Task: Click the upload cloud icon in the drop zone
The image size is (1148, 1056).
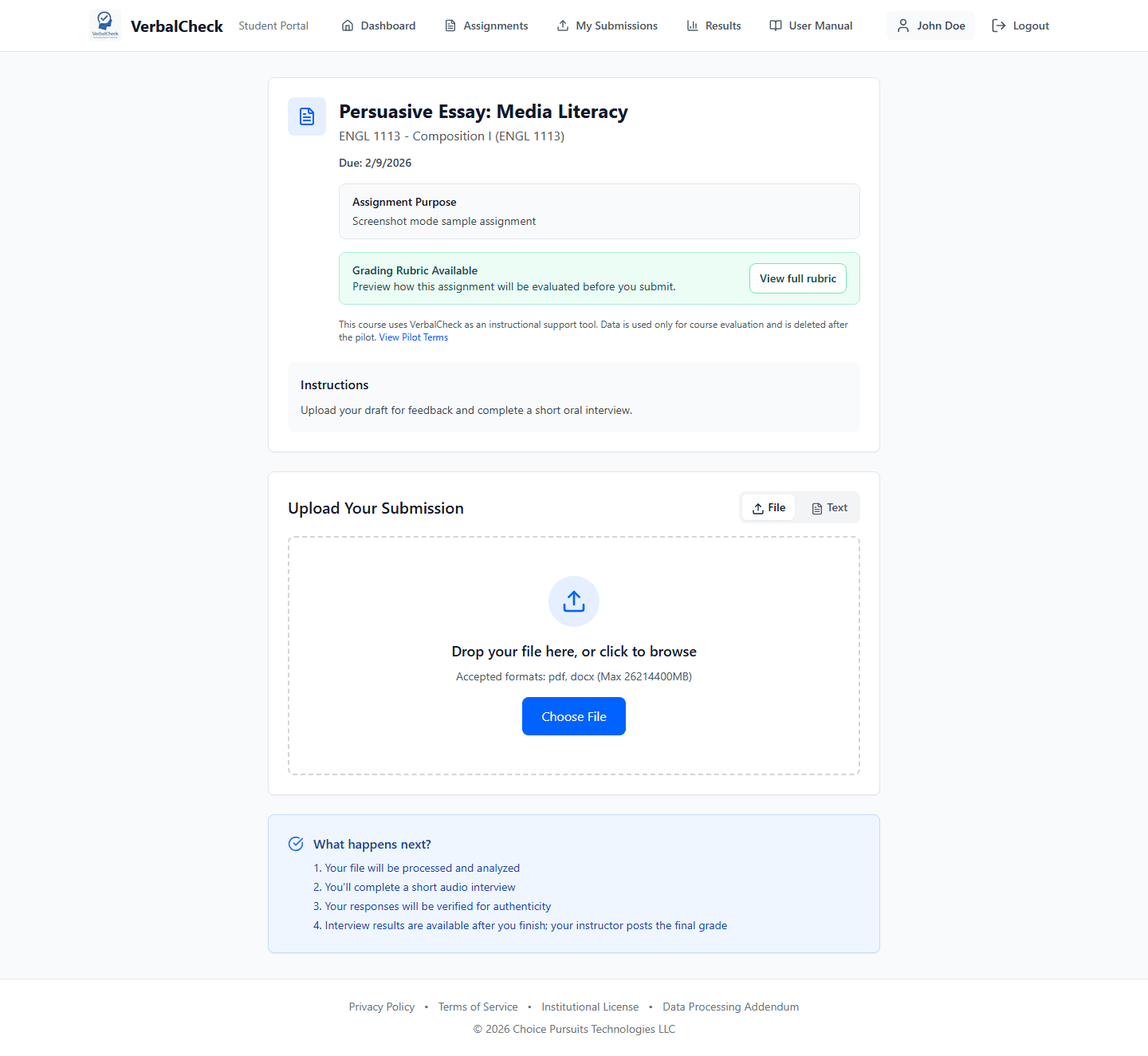Action: (573, 601)
